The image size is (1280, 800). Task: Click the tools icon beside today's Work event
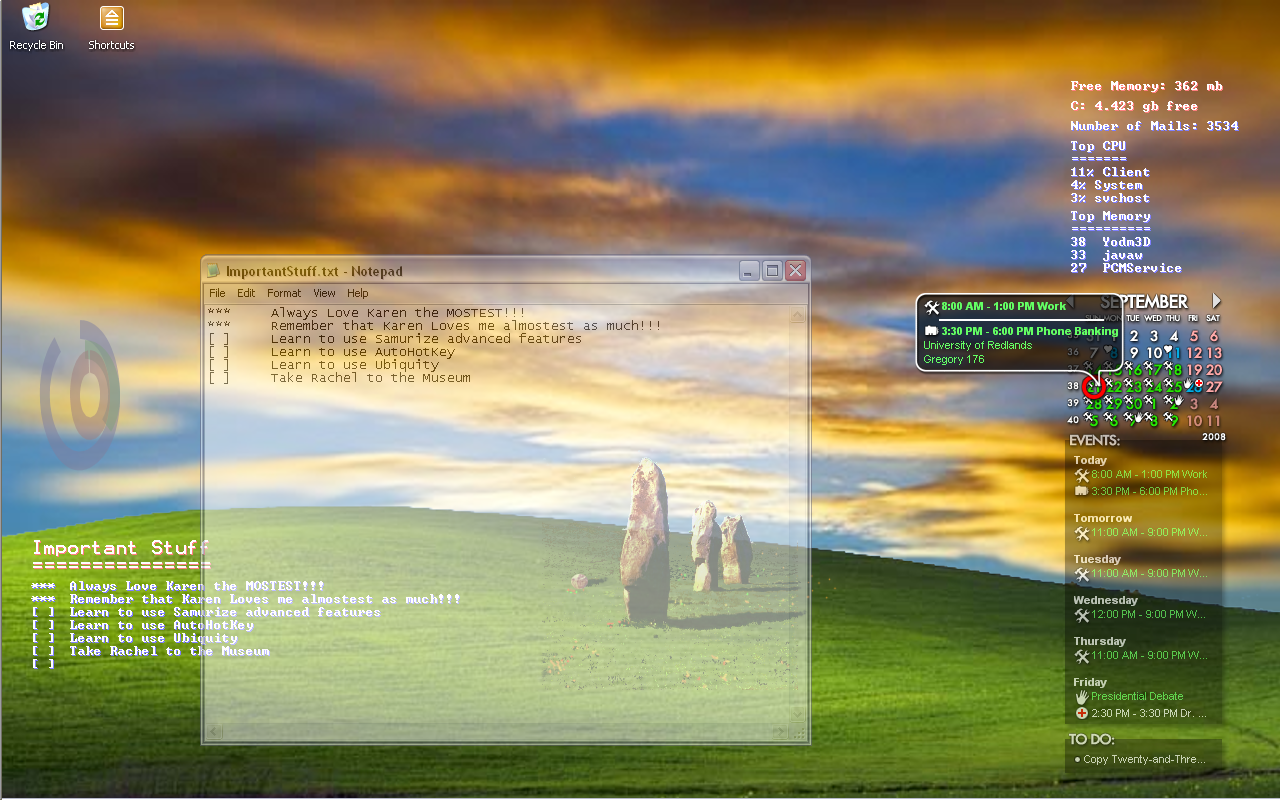coord(1081,475)
